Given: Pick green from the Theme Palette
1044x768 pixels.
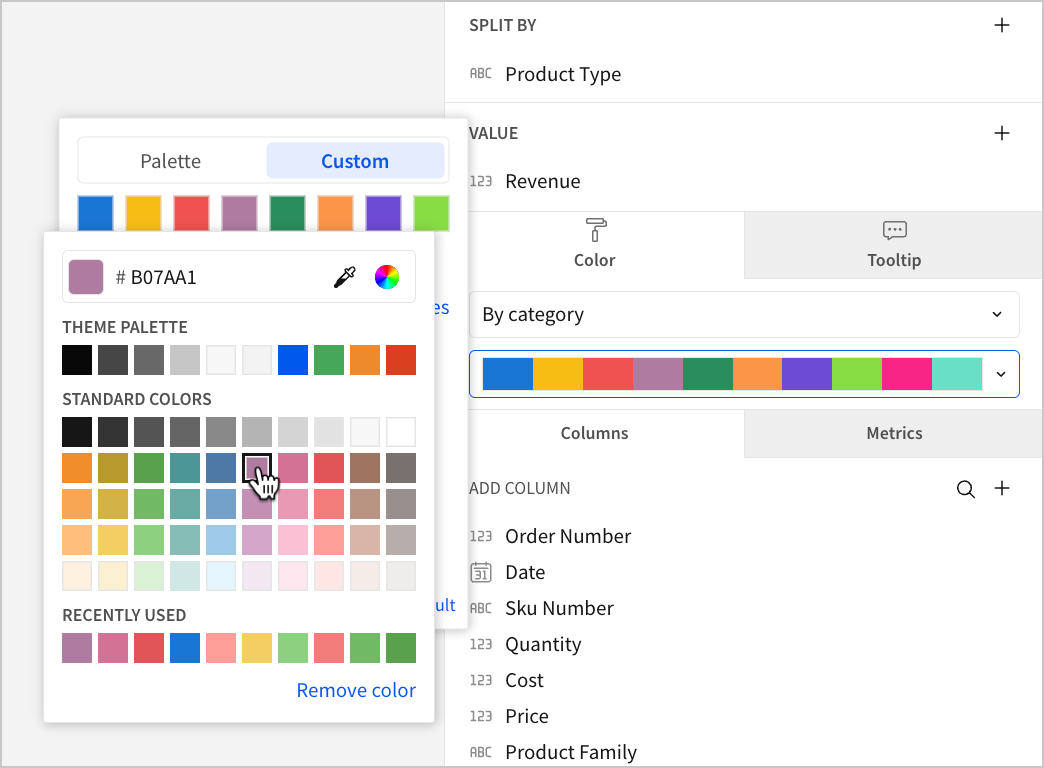Looking at the screenshot, I should 329,360.
